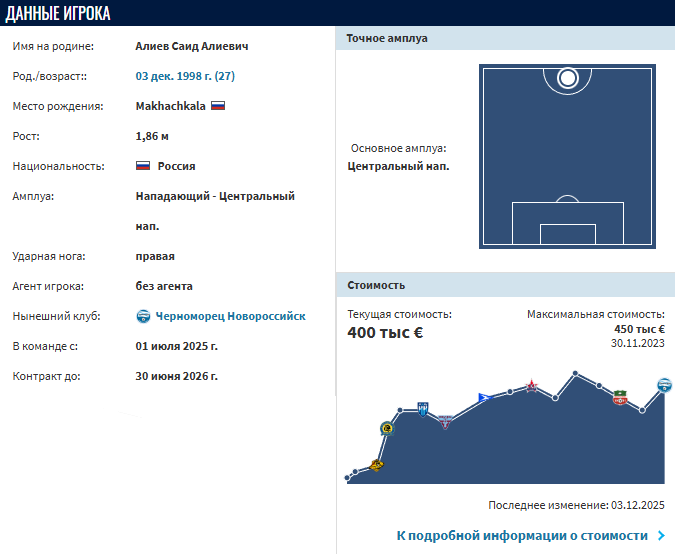675x554 pixels.
Task: Click the Russia nationality flag icon
Action: 143,166
